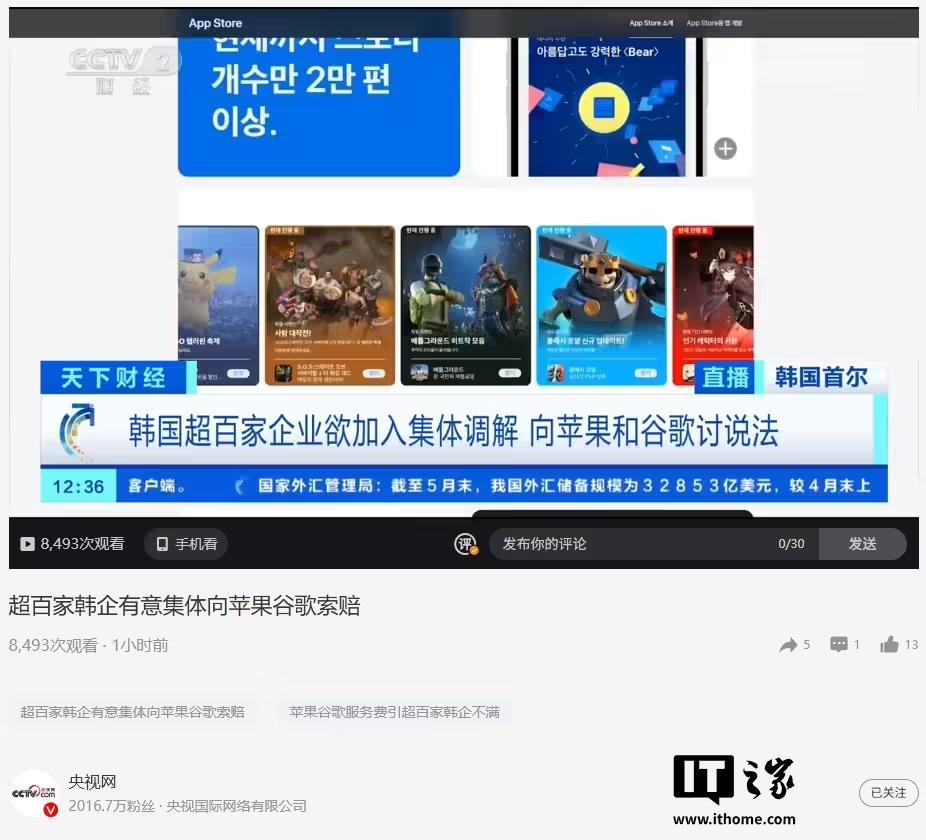Image resolution: width=926 pixels, height=840 pixels.
Task: Click 8,493次观看 · 1小时前 info text
Action: (x=89, y=645)
